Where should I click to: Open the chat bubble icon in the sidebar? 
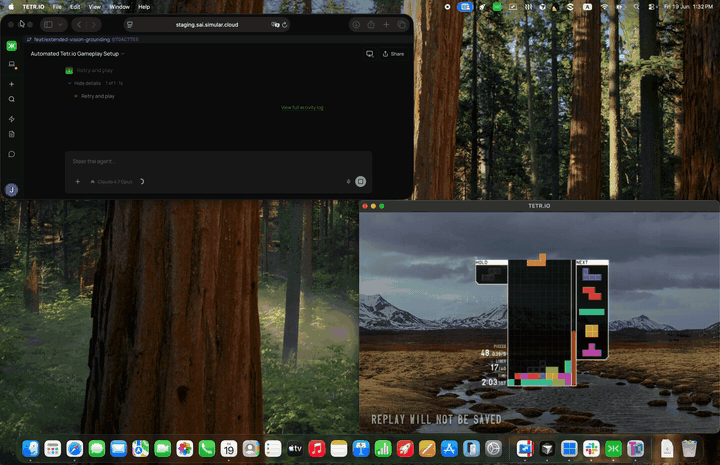pos(12,154)
